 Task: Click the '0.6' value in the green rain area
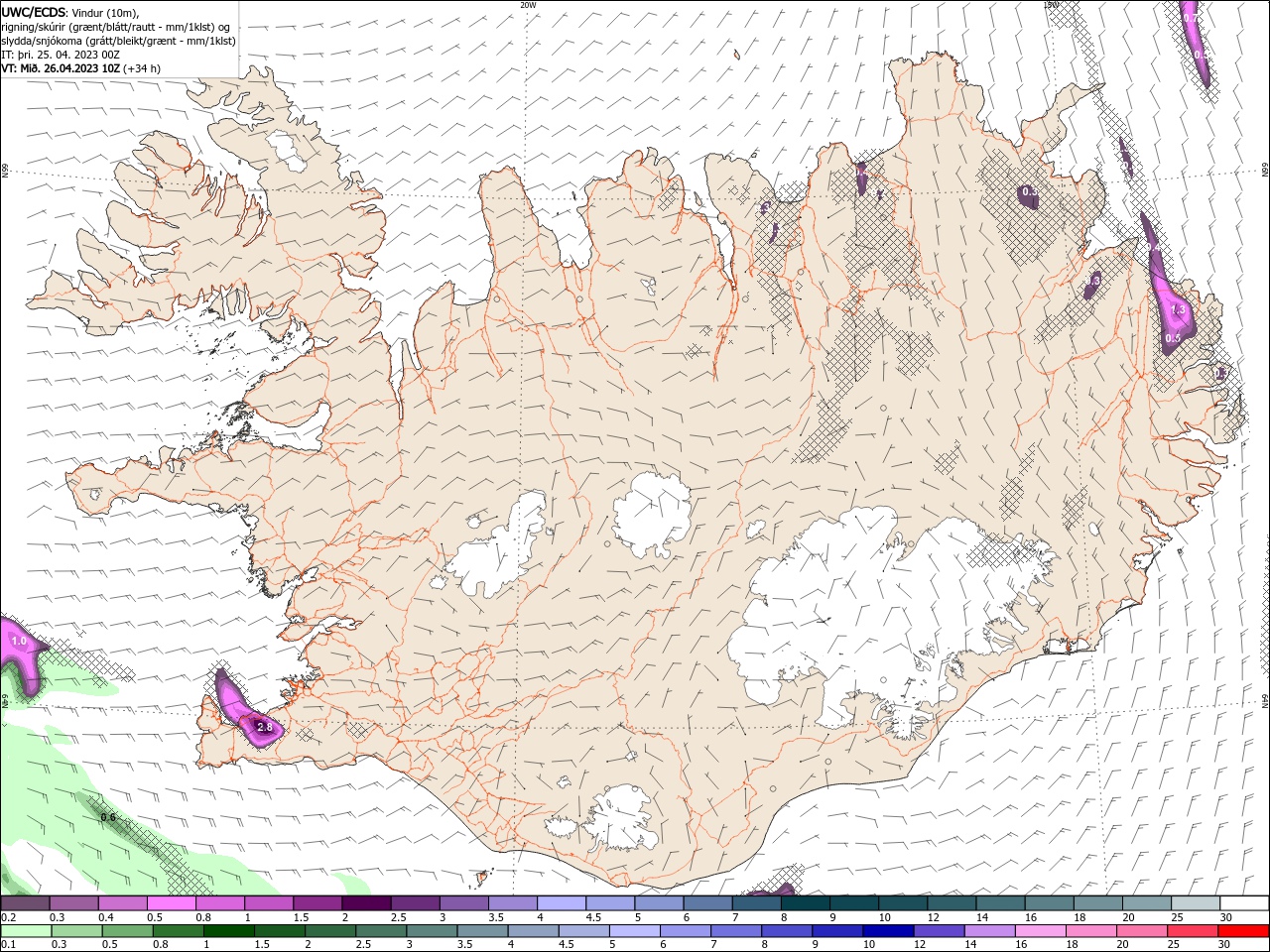[x=108, y=817]
